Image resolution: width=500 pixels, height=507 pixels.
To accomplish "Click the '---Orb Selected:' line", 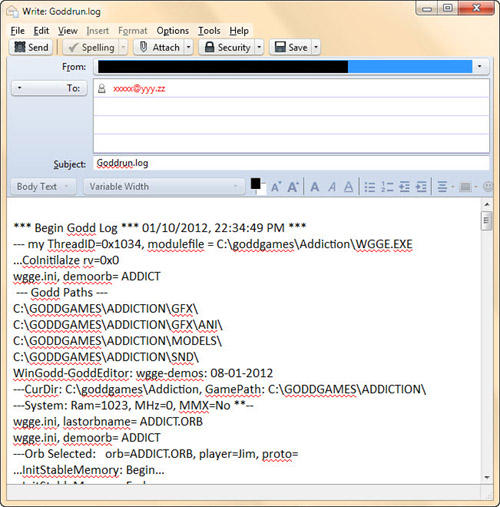I will [x=156, y=454].
